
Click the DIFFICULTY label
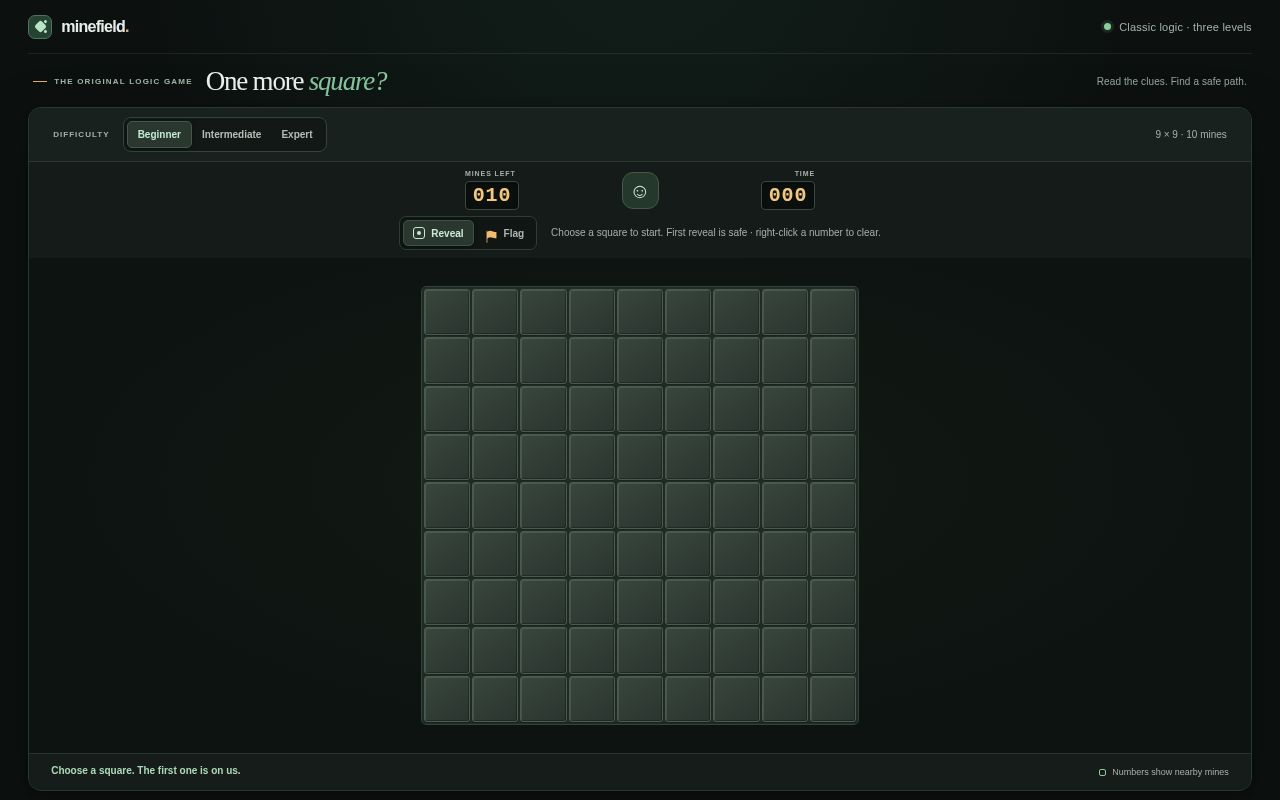pyautogui.click(x=81, y=134)
